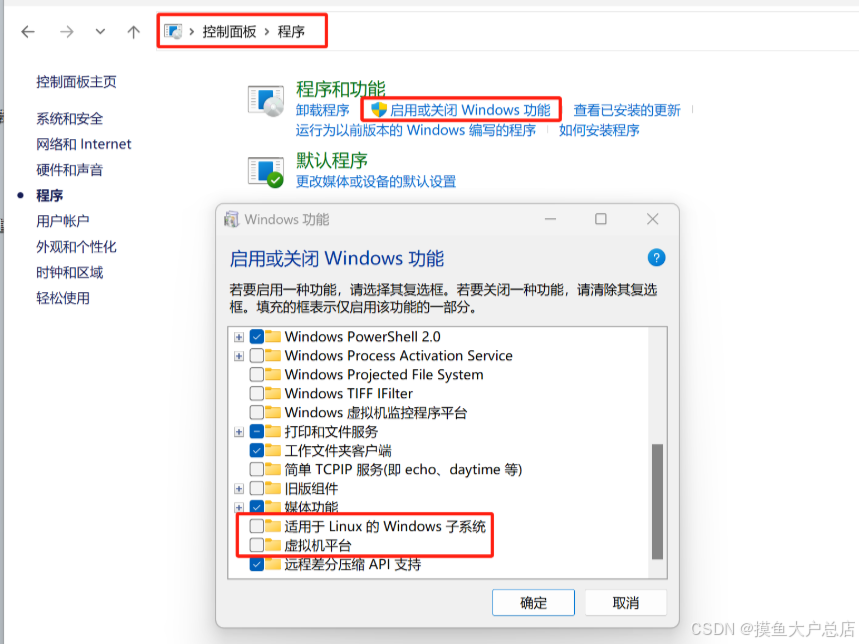Enable 适用于 Linux 的 Windows 子系统 checkbox
The image size is (859, 644).
[256, 526]
